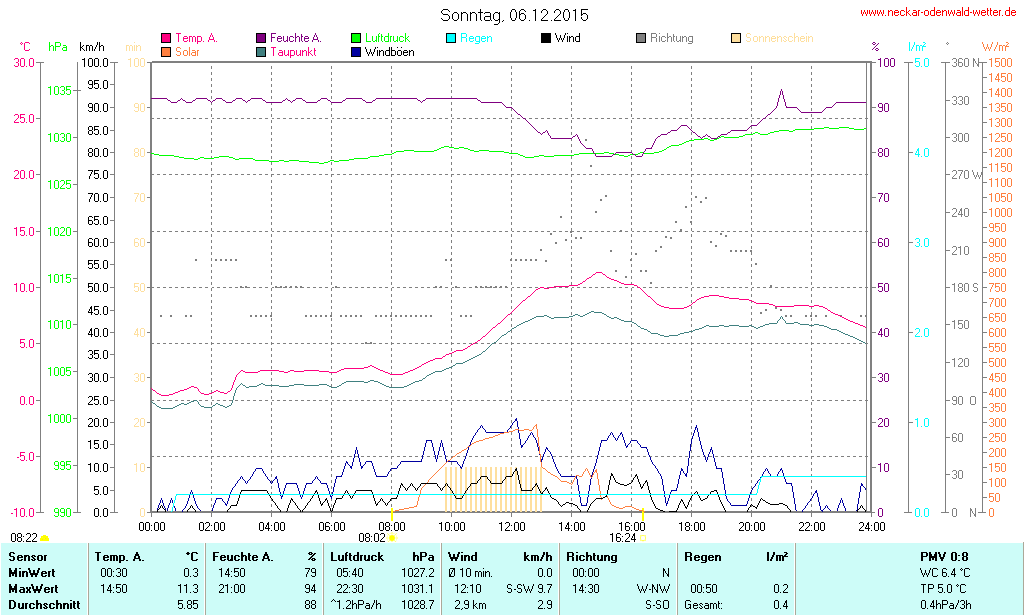Select the green Luftdruck legend swatch

(356, 38)
